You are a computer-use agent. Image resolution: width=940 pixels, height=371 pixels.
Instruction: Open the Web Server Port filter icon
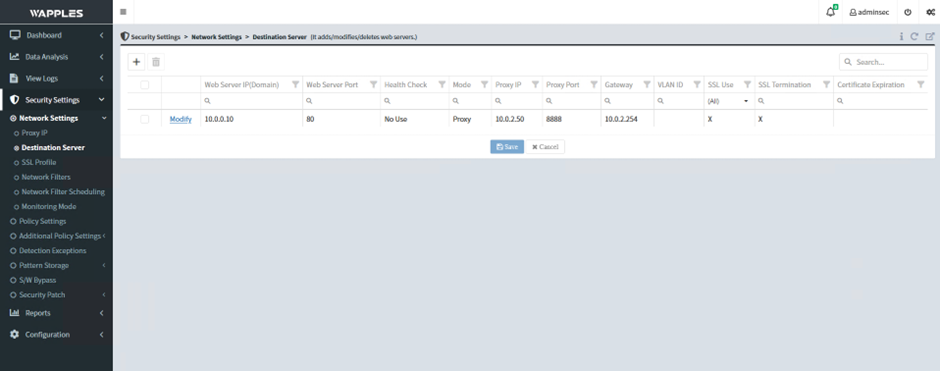point(373,85)
